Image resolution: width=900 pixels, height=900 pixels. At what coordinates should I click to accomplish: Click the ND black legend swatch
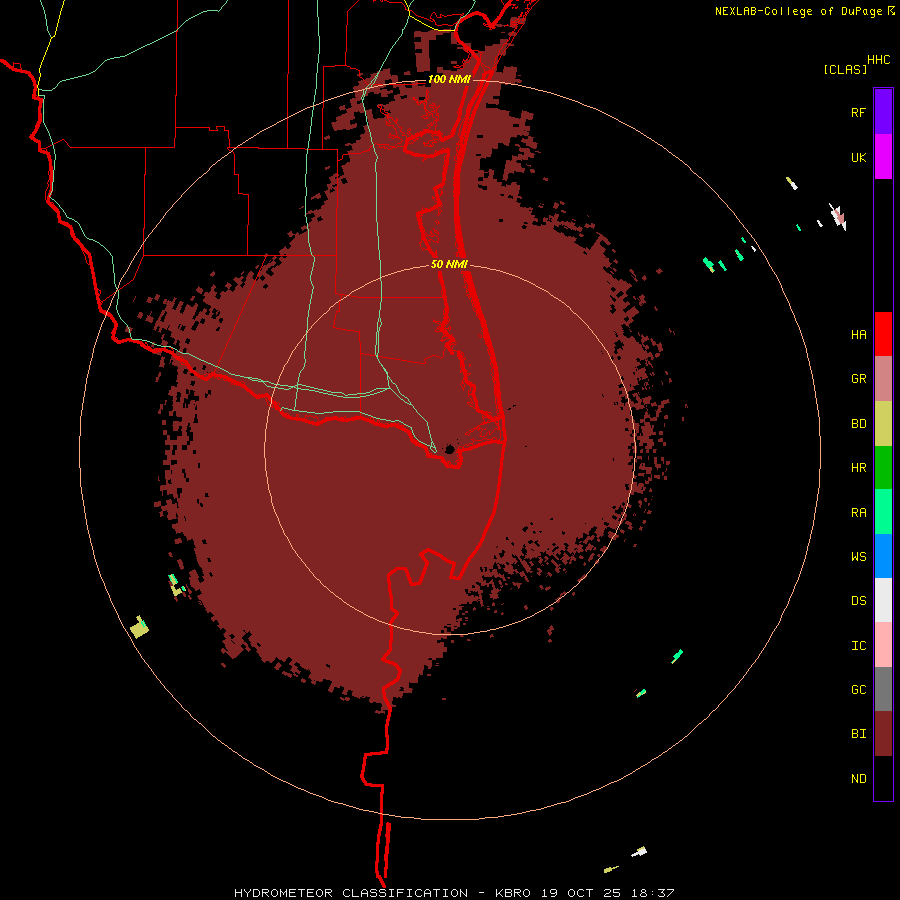coord(883,778)
